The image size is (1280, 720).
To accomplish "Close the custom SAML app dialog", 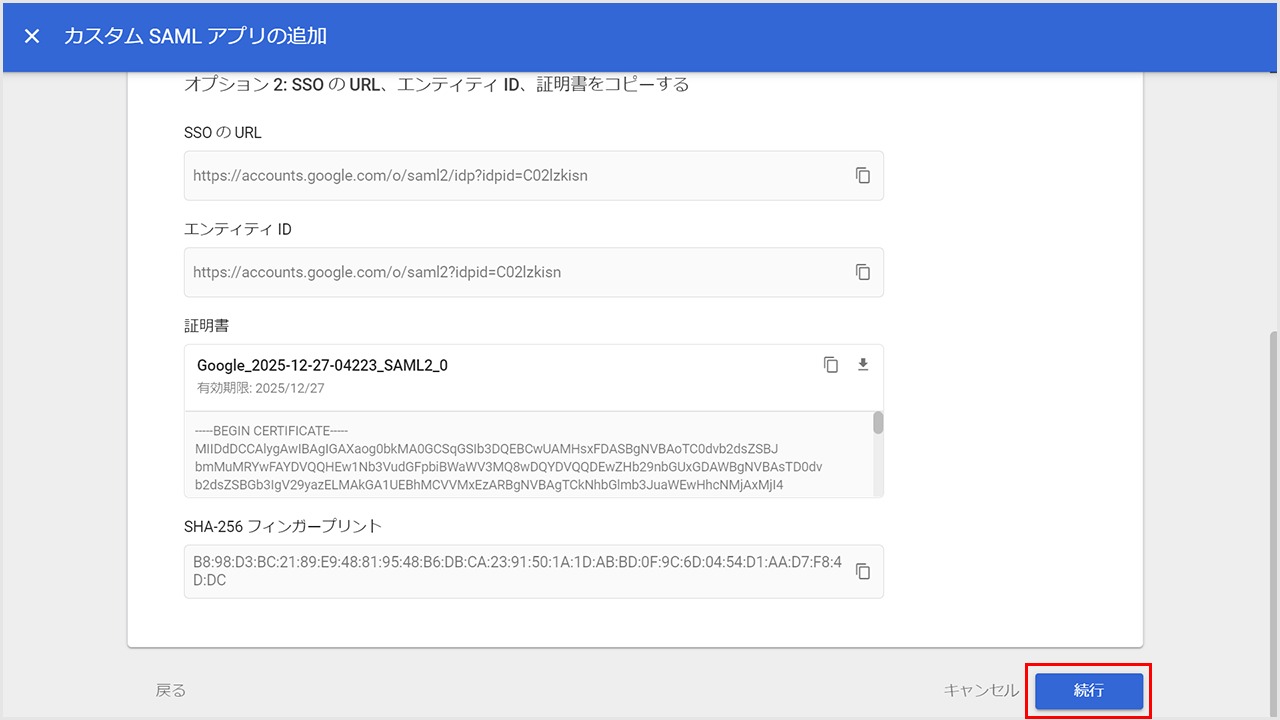I will pyautogui.click(x=32, y=37).
